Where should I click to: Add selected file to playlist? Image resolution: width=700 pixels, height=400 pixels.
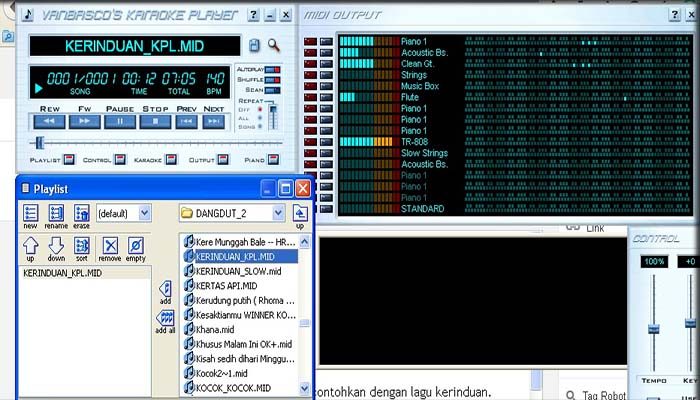point(165,293)
